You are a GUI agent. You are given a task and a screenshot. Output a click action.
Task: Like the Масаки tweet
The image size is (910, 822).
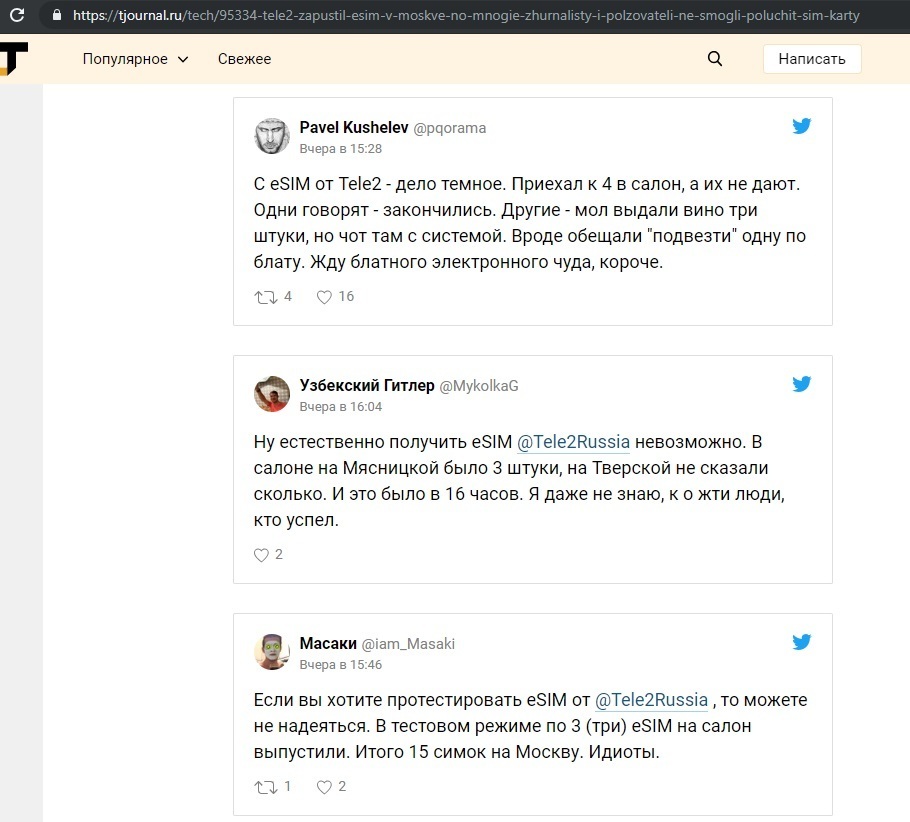coord(324,787)
